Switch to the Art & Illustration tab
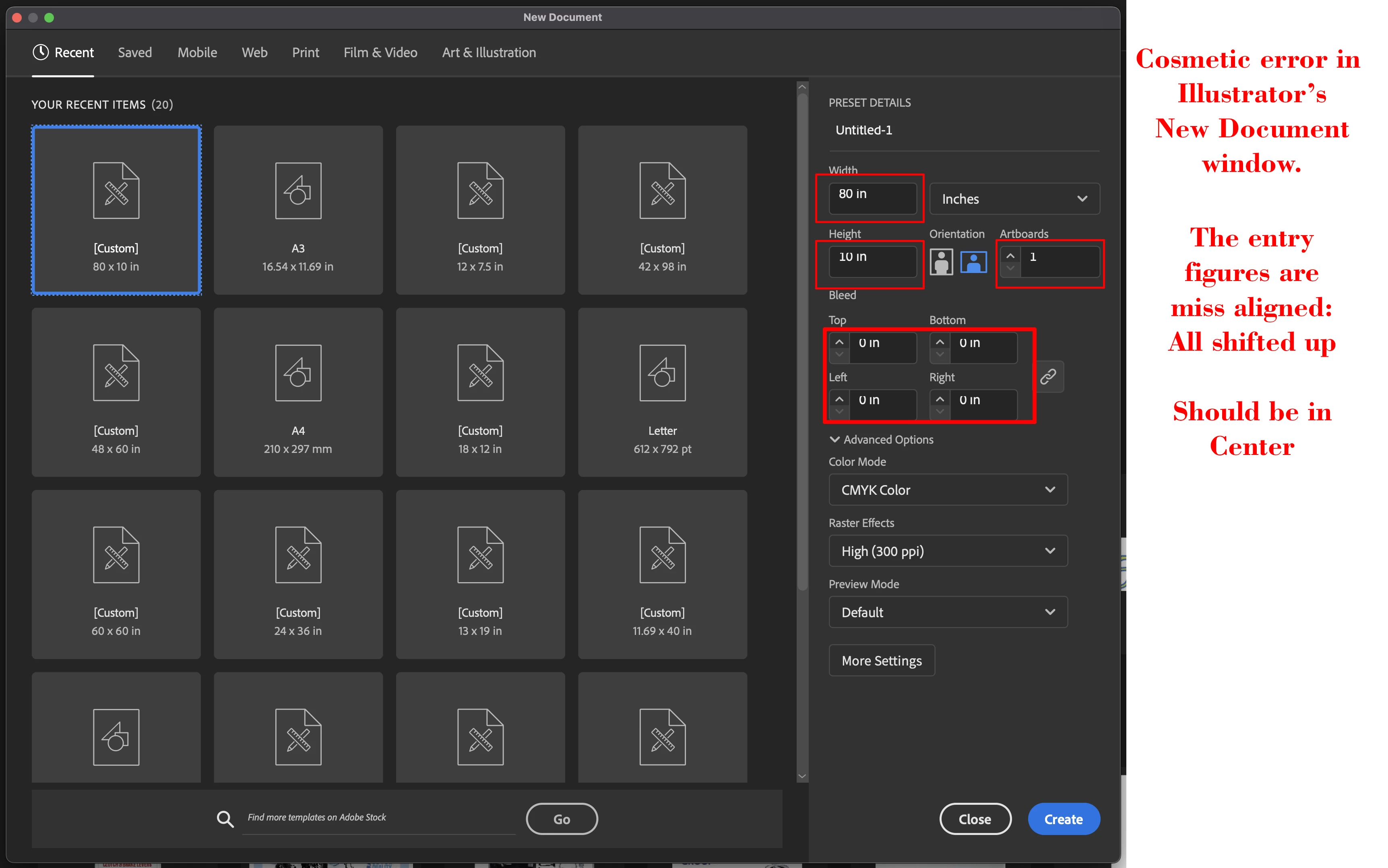 489,52
